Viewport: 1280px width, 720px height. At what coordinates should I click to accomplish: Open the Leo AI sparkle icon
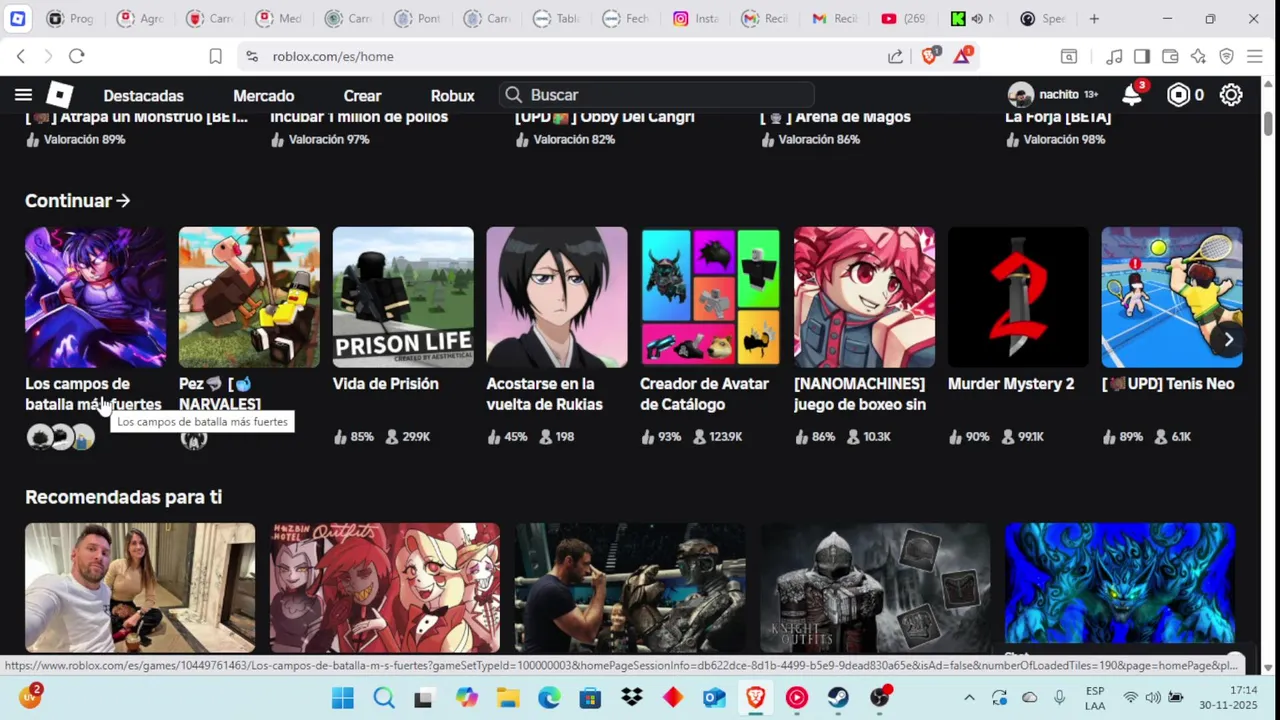[1198, 56]
